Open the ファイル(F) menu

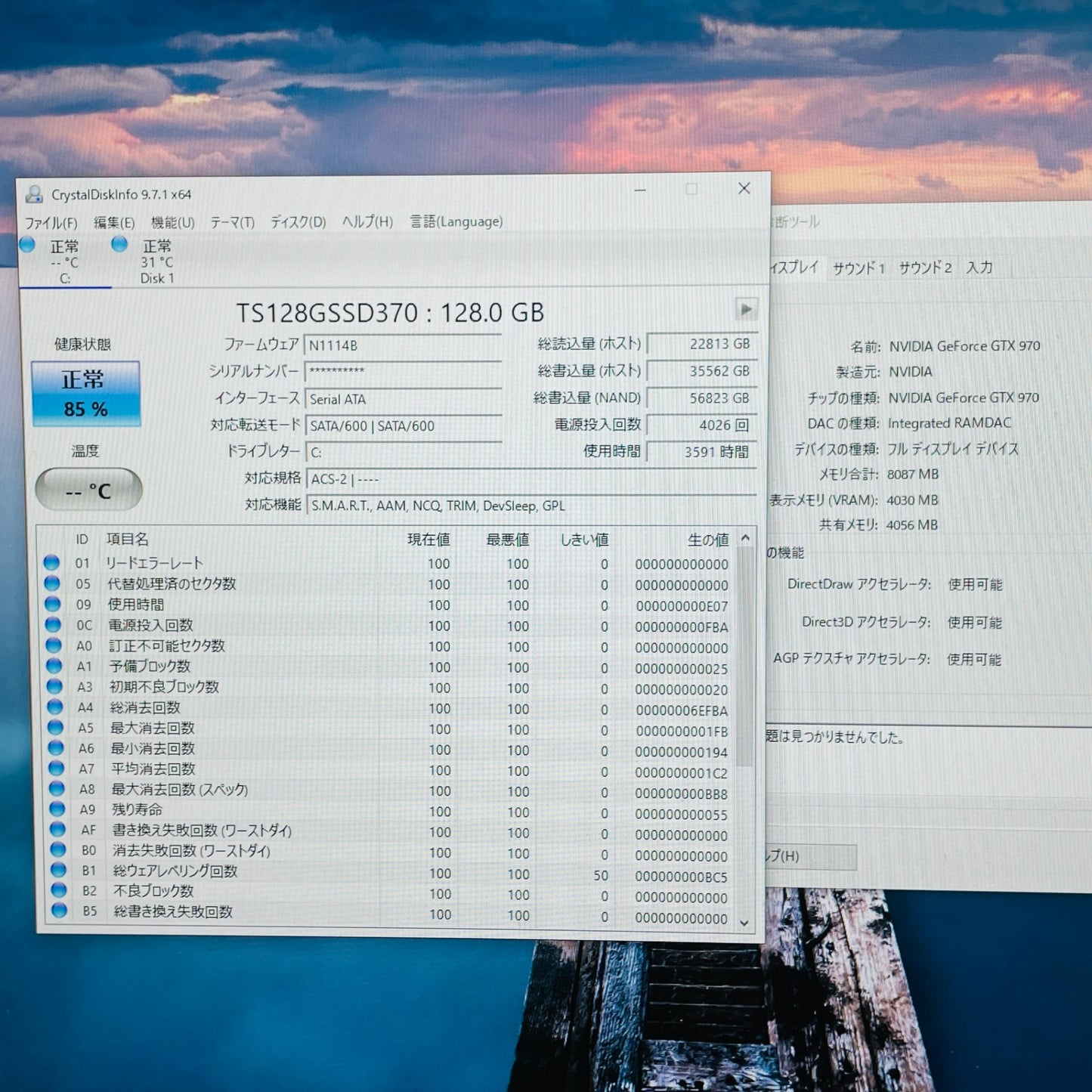tap(51, 223)
